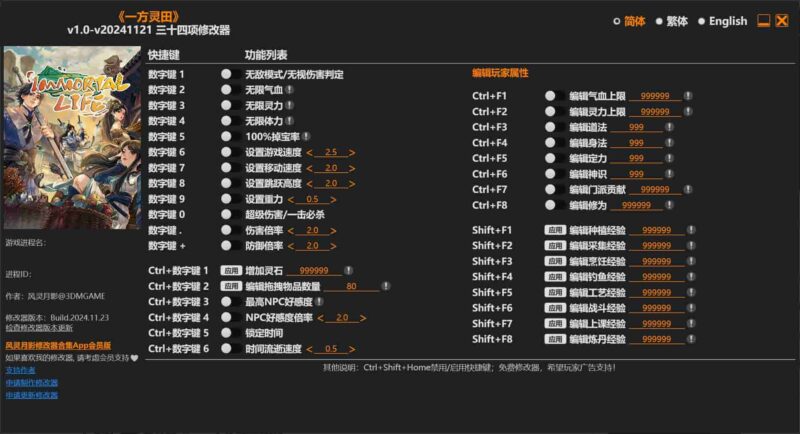The height and width of the screenshot is (434, 800).
Task: Increase 设置游戏速度 with right arrow
Action: [352, 152]
